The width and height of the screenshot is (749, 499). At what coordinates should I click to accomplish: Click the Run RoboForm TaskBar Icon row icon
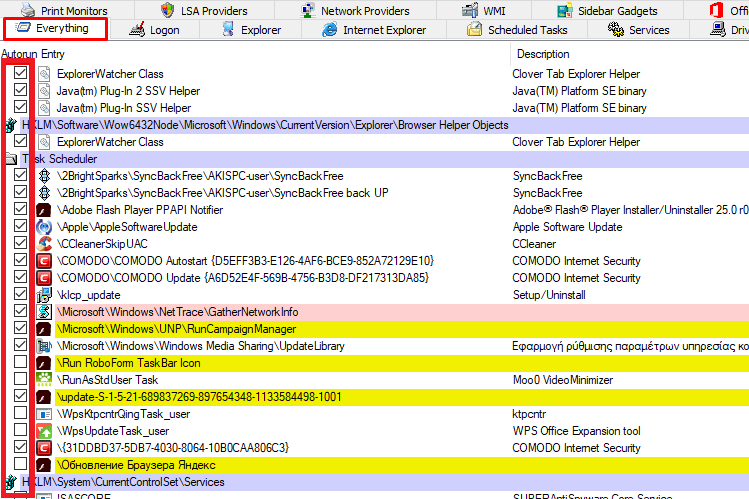click(x=44, y=363)
